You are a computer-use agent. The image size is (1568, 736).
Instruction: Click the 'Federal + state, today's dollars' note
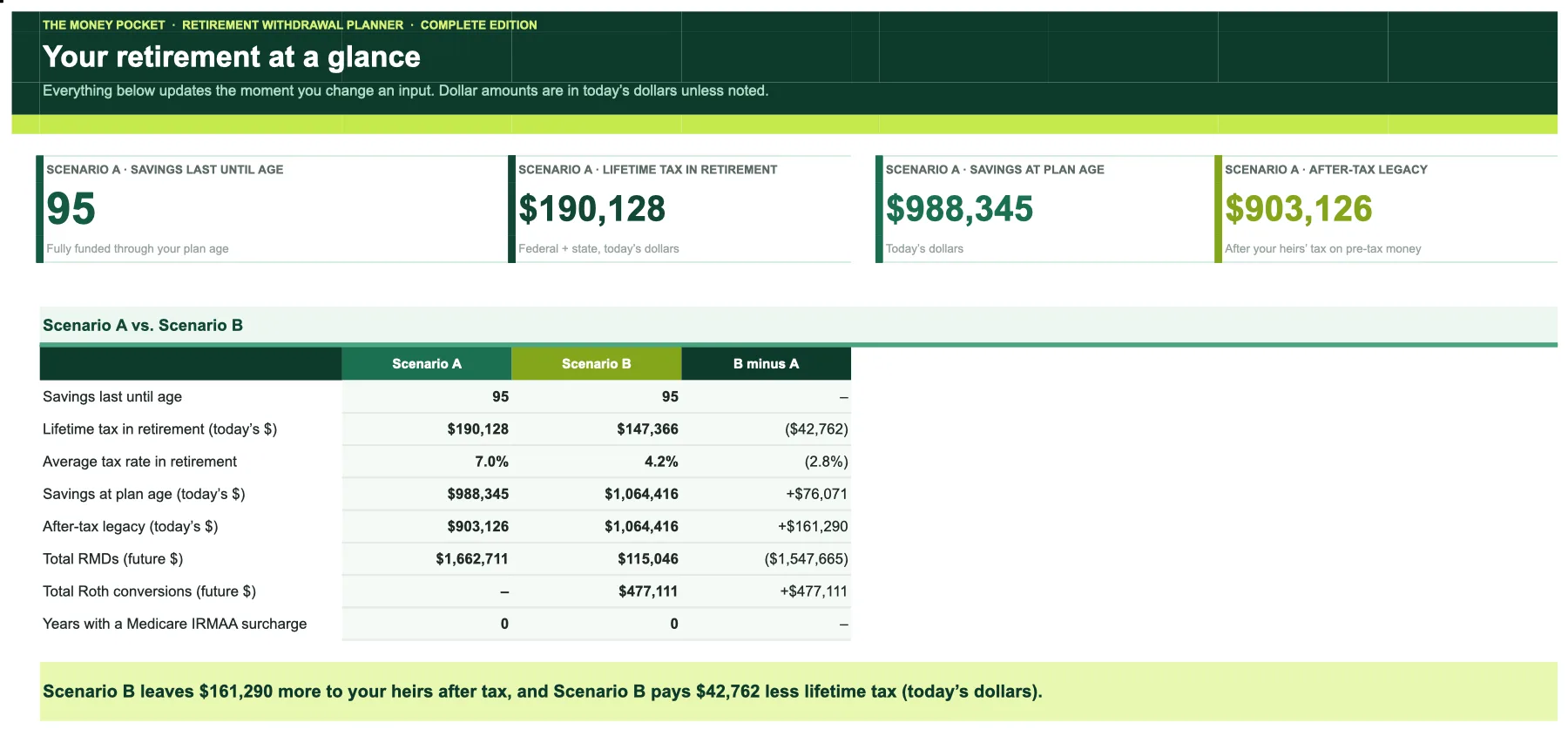(598, 248)
